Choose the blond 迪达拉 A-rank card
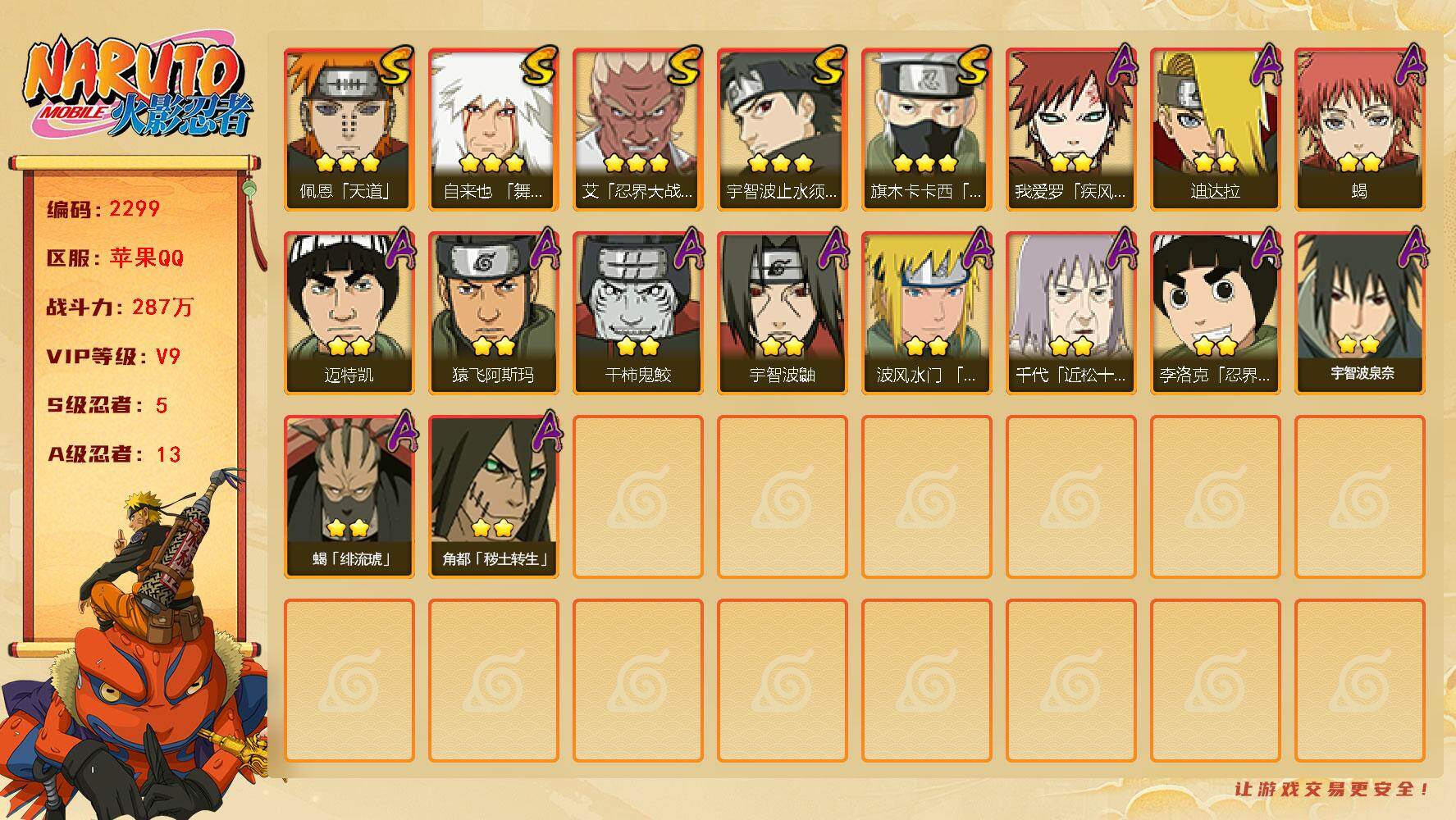This screenshot has height=820, width=1456. click(1216, 130)
